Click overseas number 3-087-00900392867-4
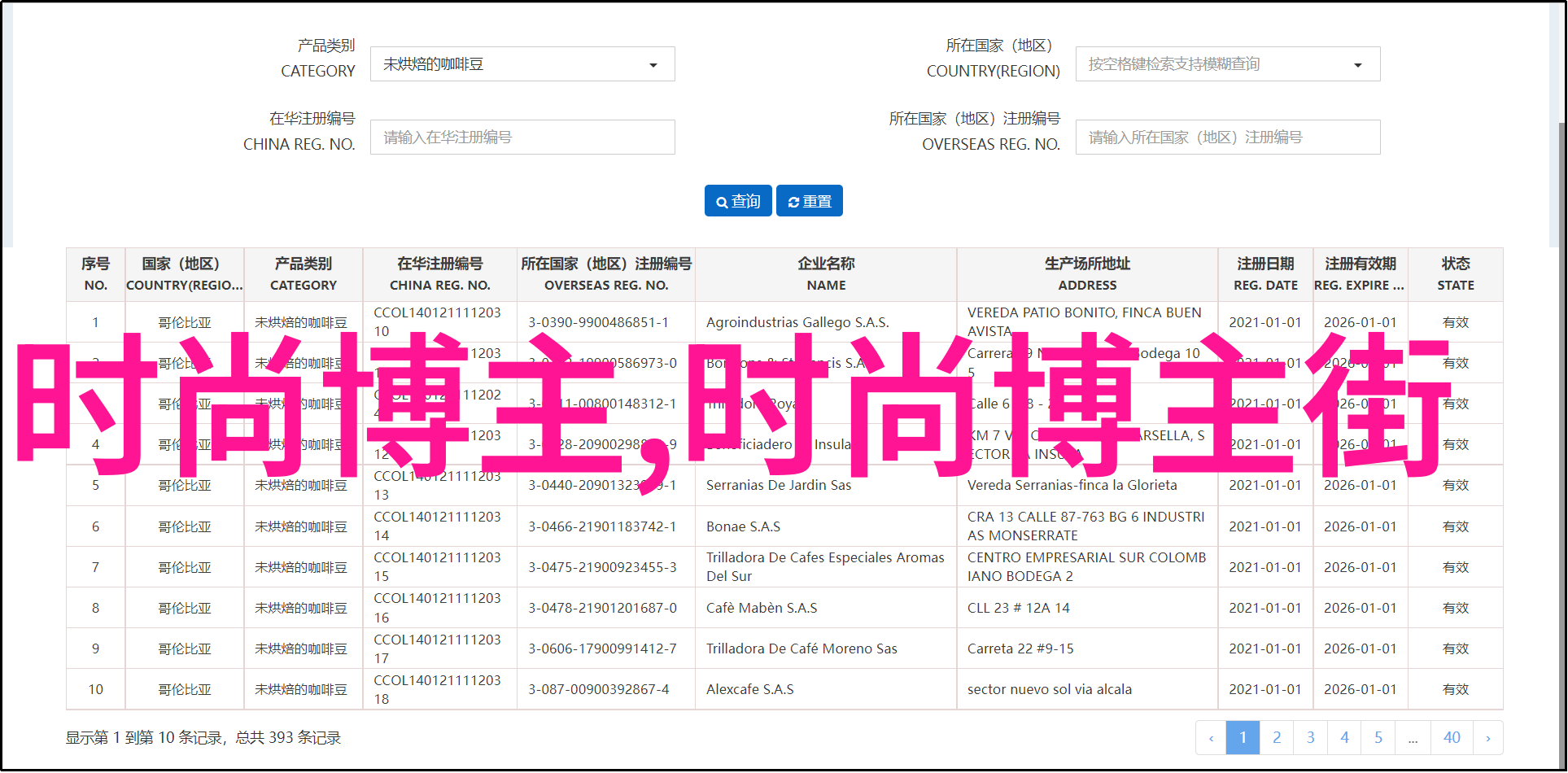The width and height of the screenshot is (1568, 773). coord(599,689)
